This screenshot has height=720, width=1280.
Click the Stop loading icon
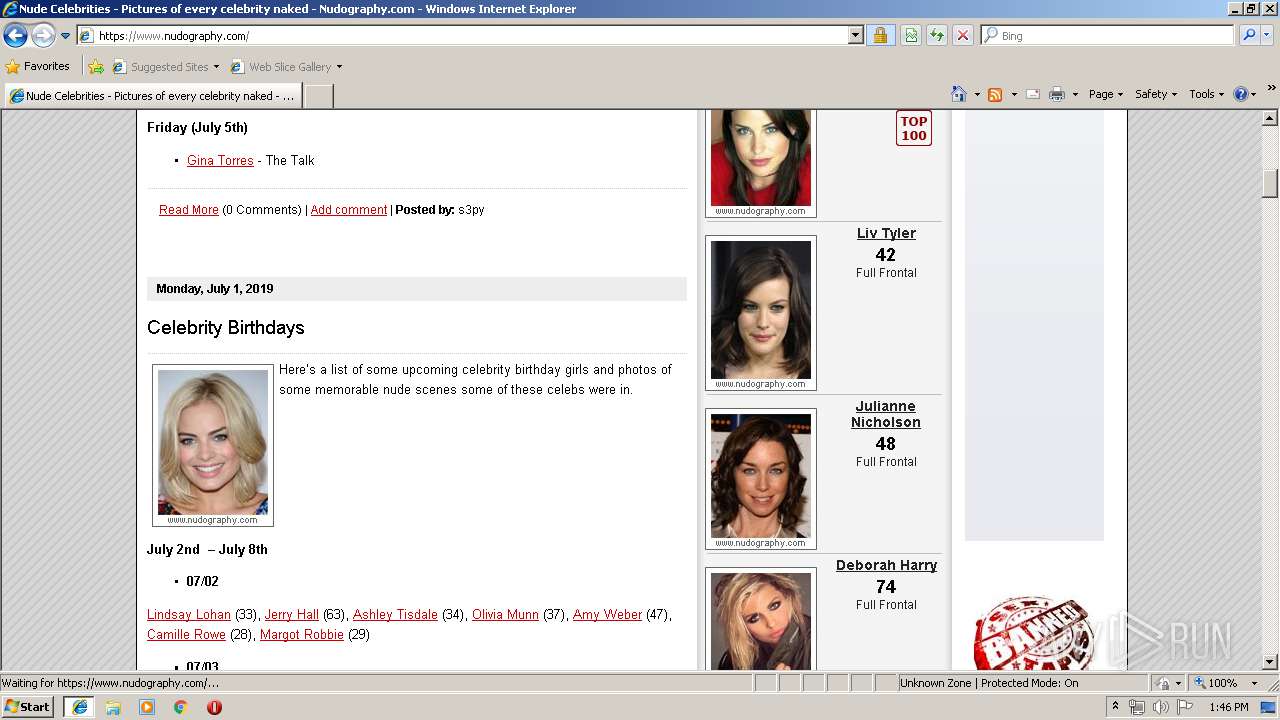(963, 36)
